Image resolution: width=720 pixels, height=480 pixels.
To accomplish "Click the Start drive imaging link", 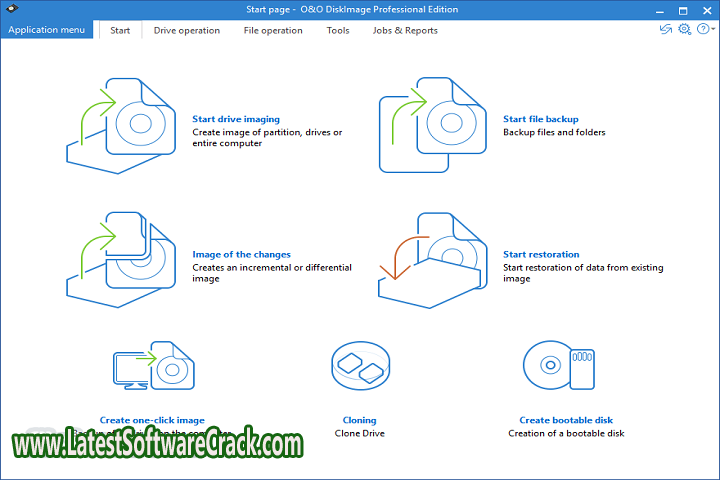I will (x=236, y=119).
